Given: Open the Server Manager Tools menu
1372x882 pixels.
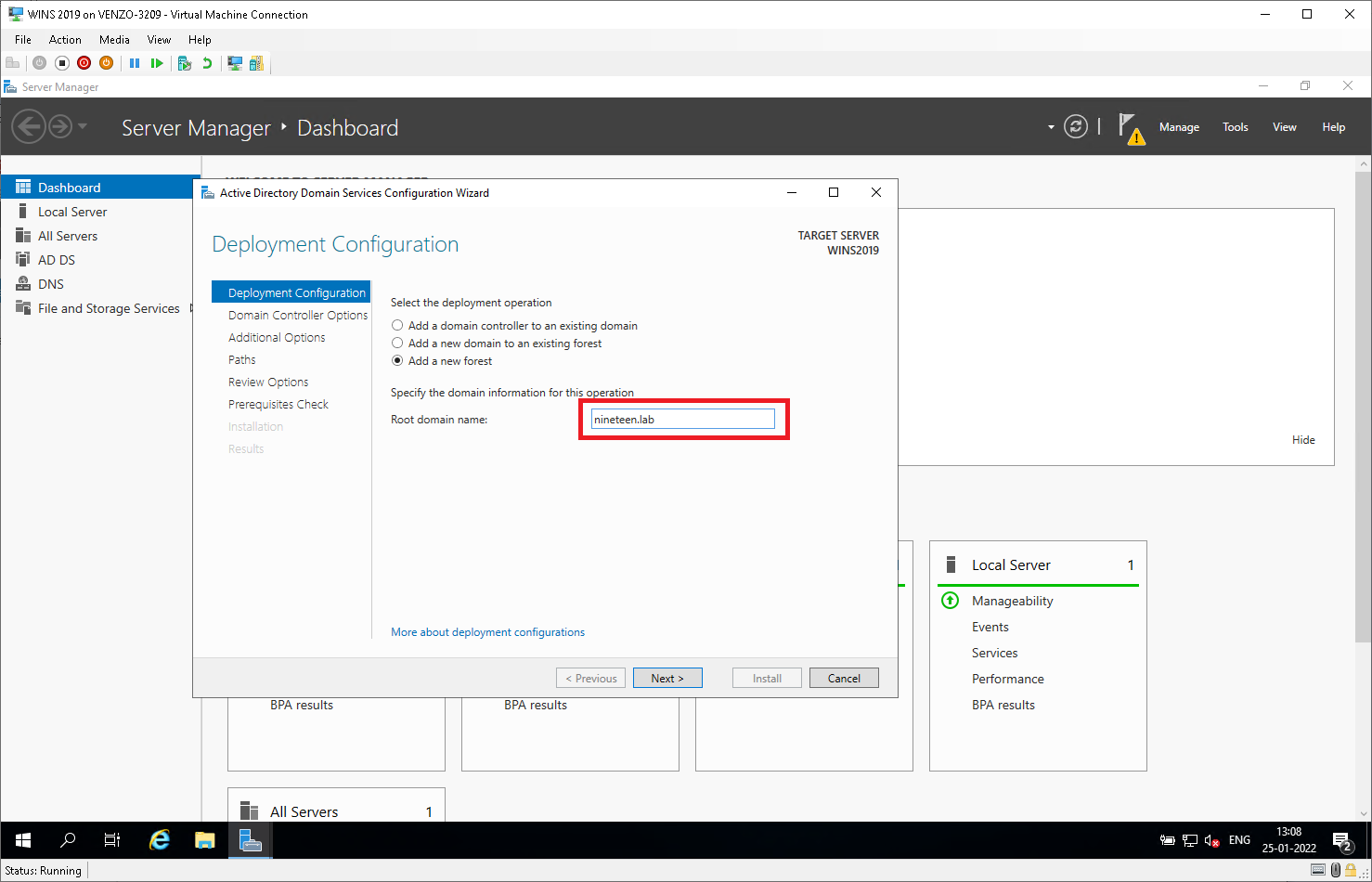Looking at the screenshot, I should 1235,127.
